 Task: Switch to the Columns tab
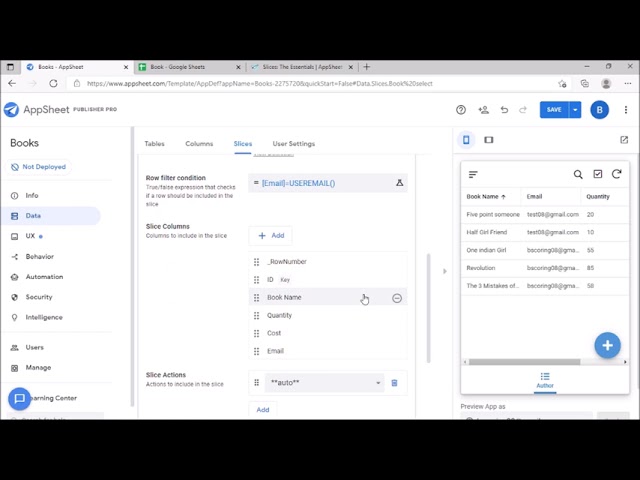(199, 144)
